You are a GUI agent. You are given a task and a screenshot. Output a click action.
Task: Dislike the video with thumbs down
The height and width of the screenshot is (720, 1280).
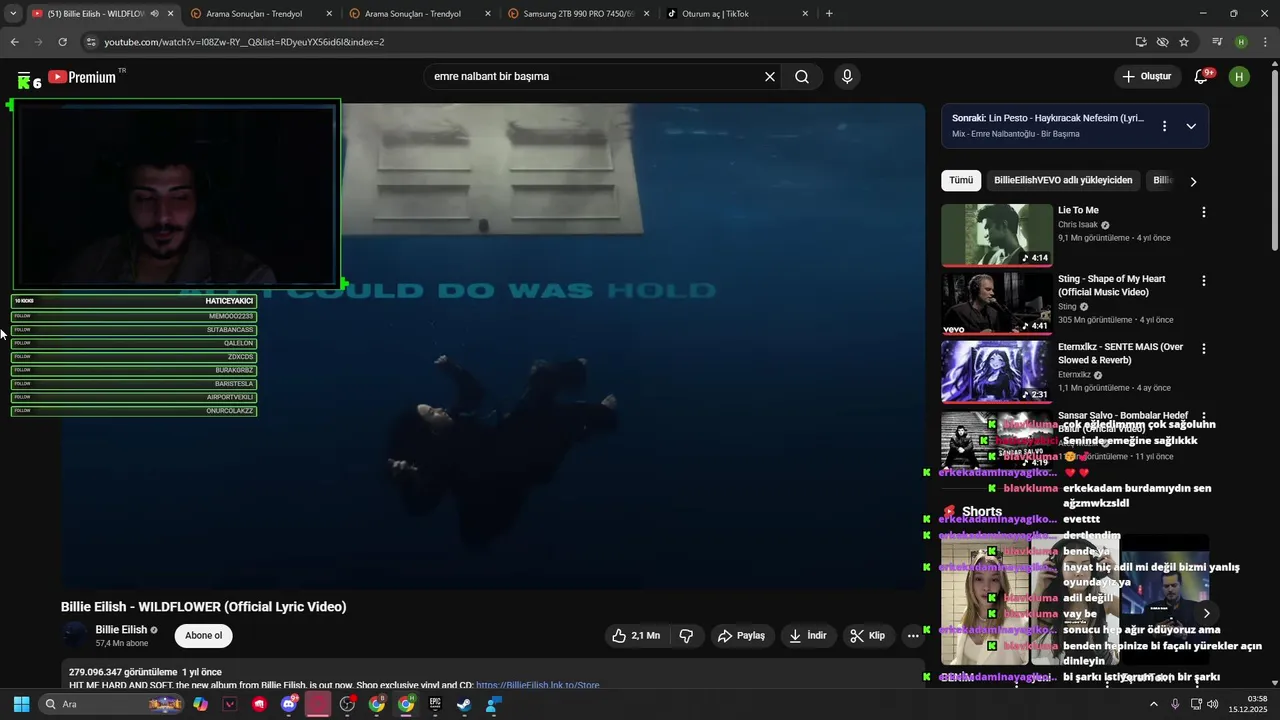click(x=686, y=636)
